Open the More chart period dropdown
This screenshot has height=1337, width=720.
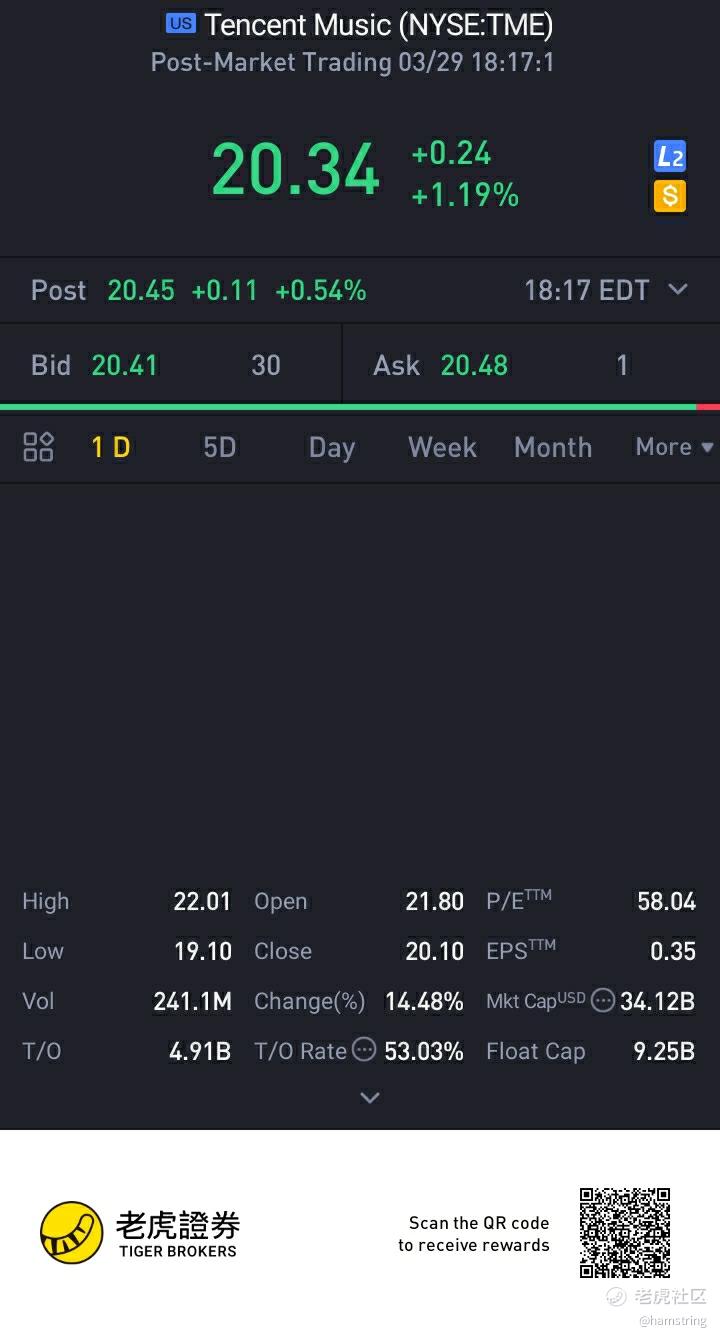[674, 447]
